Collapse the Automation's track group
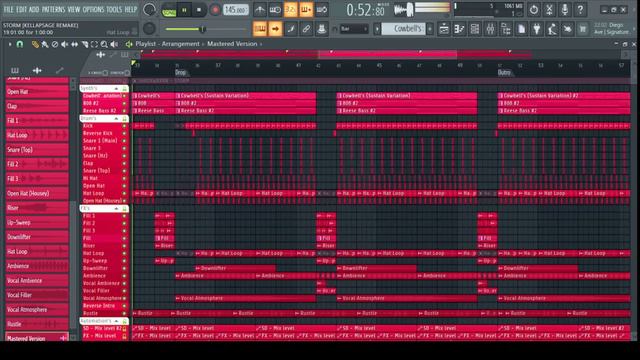 (116, 321)
